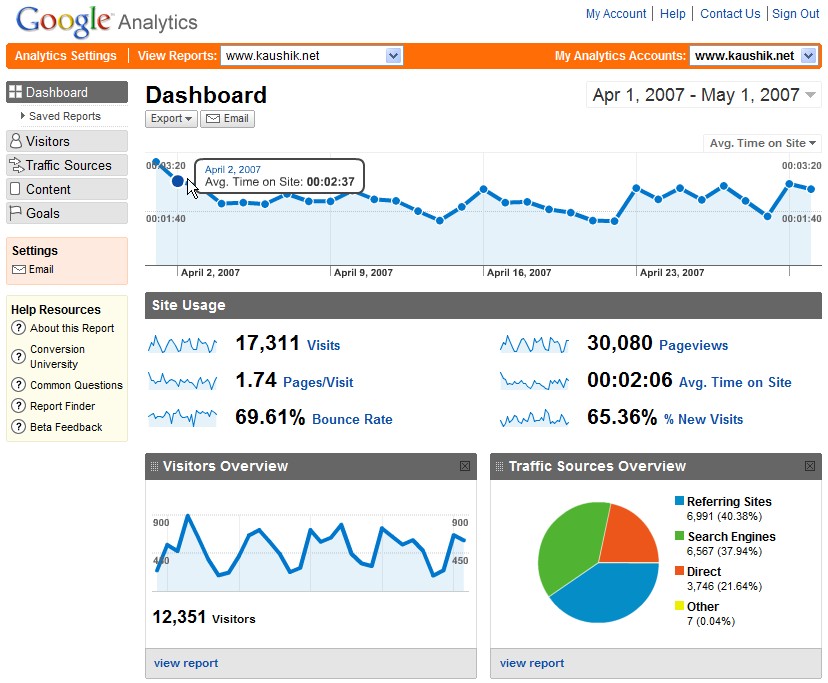Click the Traffic Sources sidebar icon
The image size is (828, 683).
click(16, 166)
